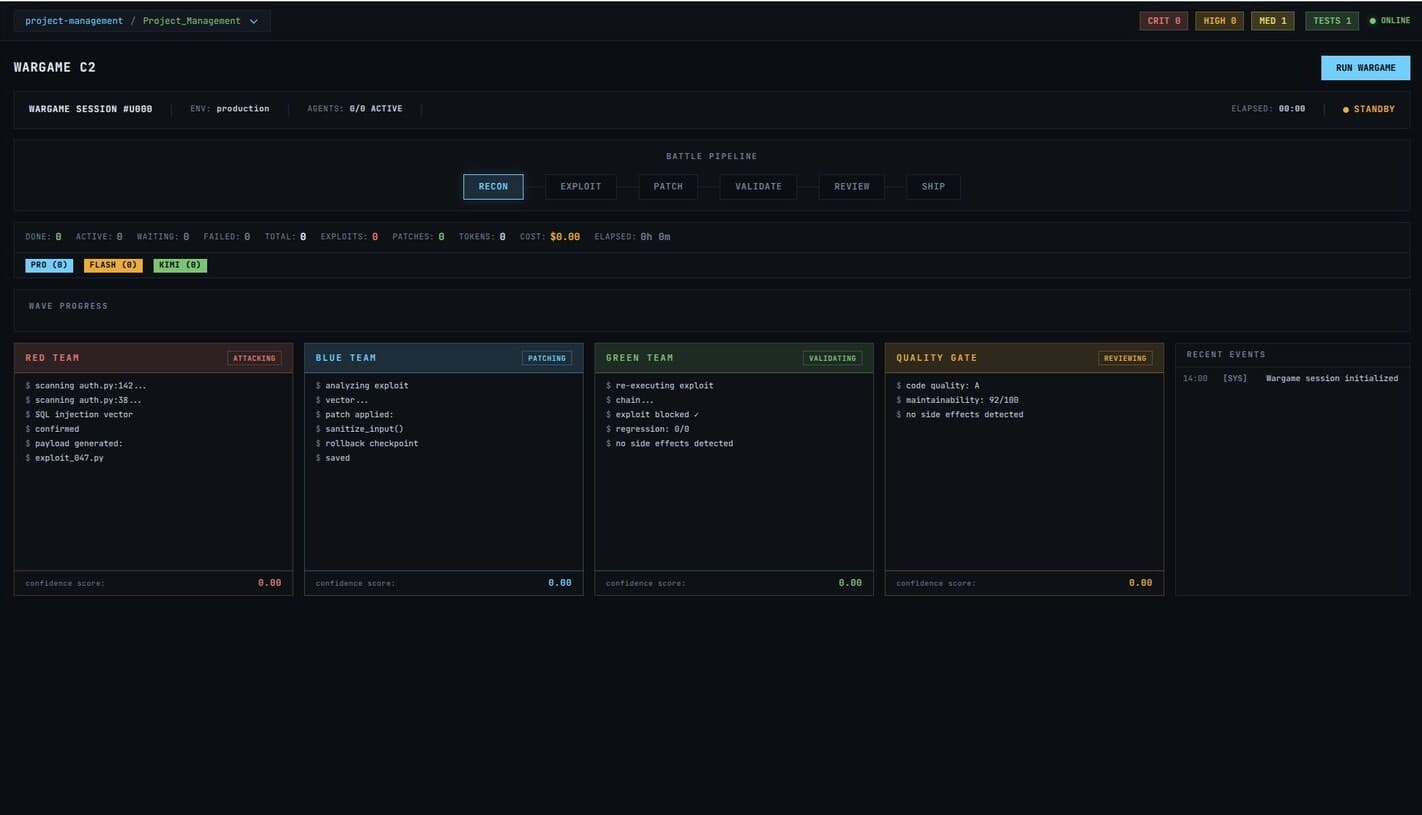The height and width of the screenshot is (815, 1422).
Task: Click the 'maintainability: 92/100' log line
Action: [x=962, y=400]
